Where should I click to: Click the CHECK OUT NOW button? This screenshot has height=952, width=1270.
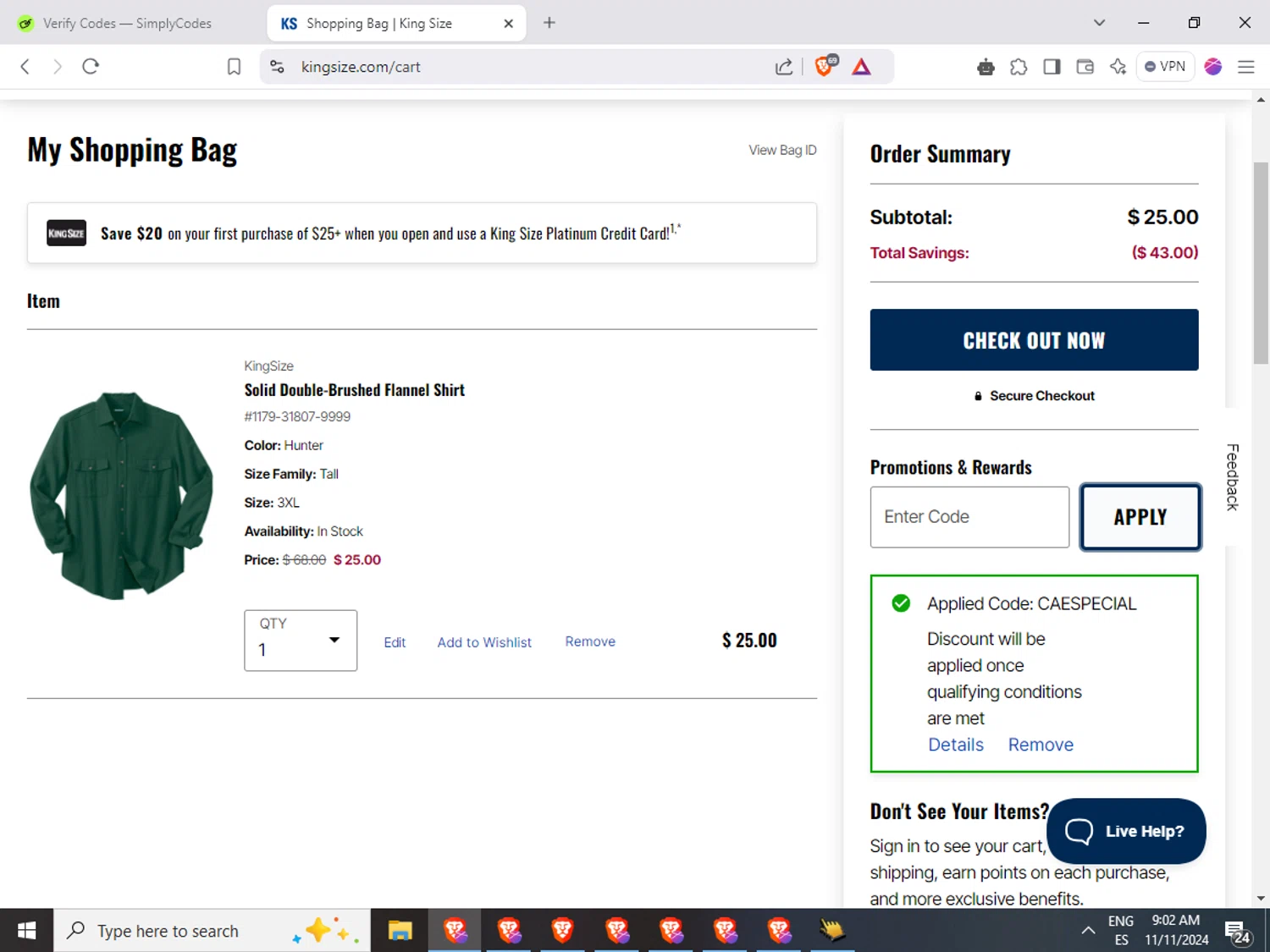pyautogui.click(x=1034, y=339)
